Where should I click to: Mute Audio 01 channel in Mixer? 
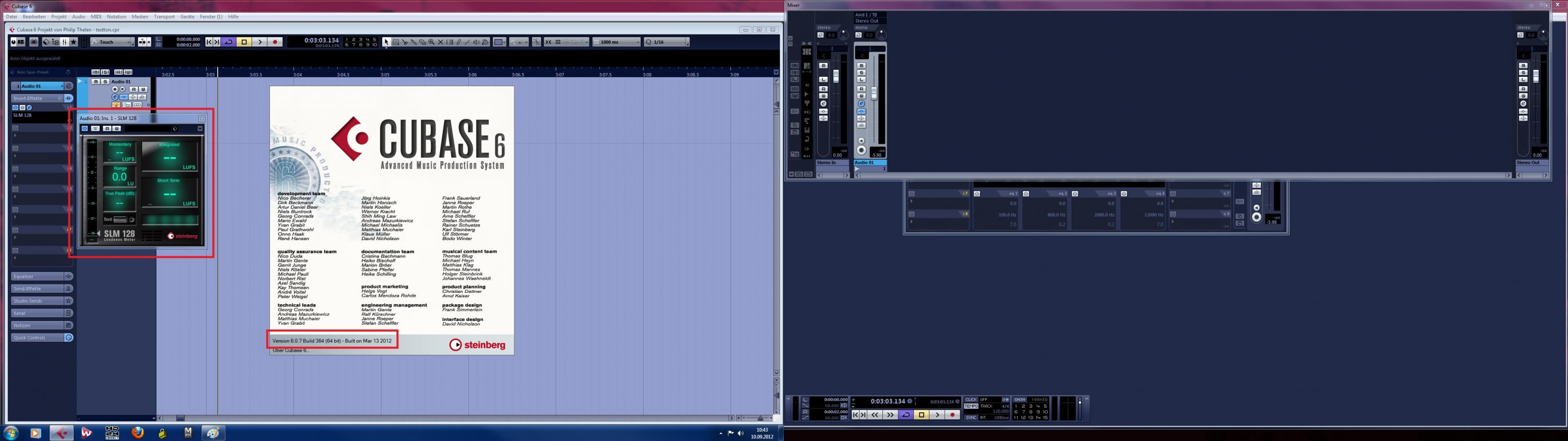(862, 66)
